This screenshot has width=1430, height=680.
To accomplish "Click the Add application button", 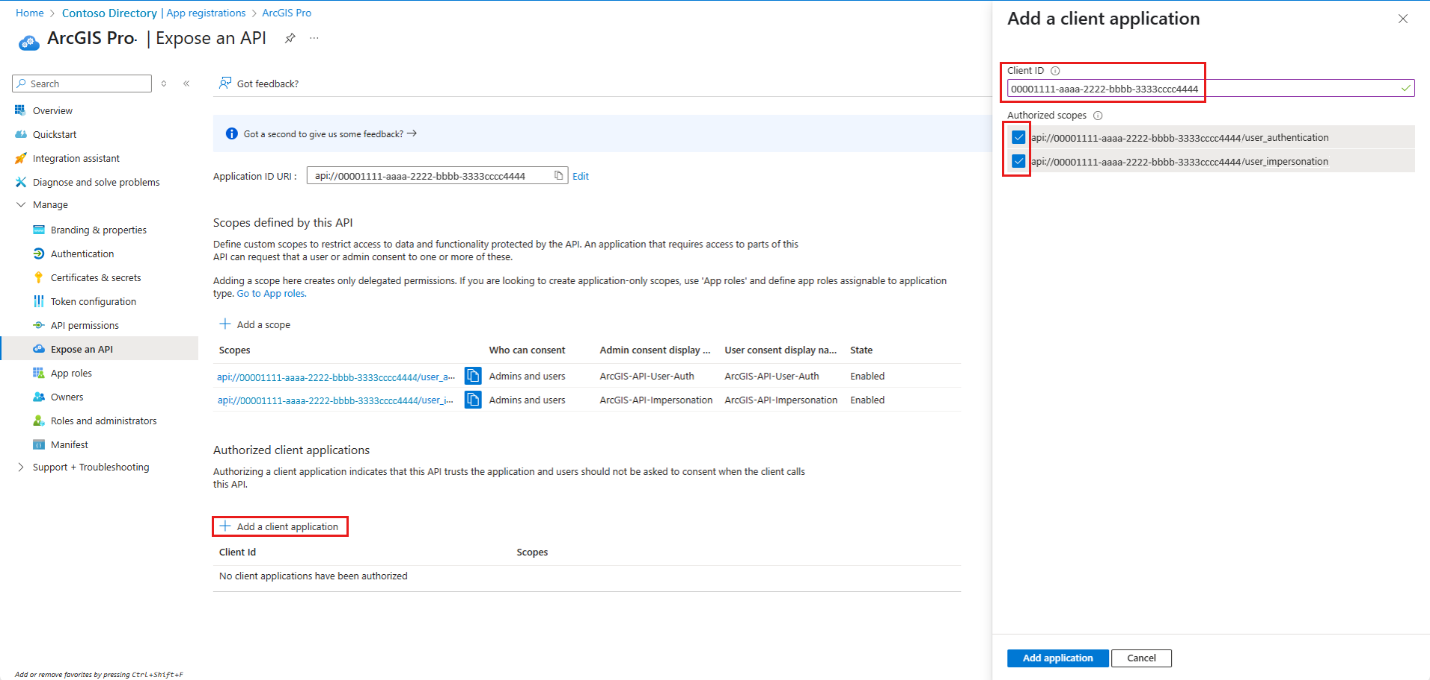I will click(1057, 658).
